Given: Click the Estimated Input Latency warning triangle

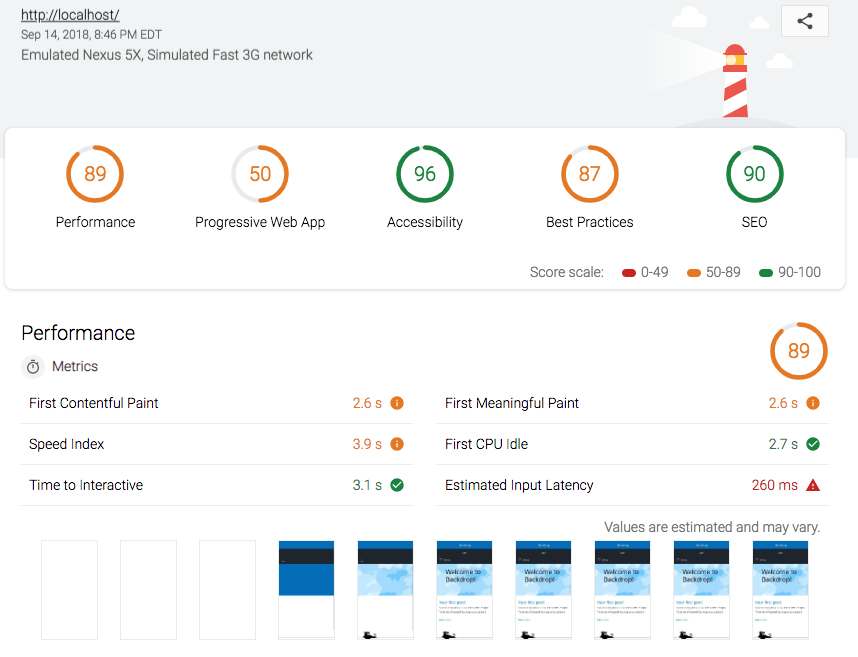Looking at the screenshot, I should [813, 485].
